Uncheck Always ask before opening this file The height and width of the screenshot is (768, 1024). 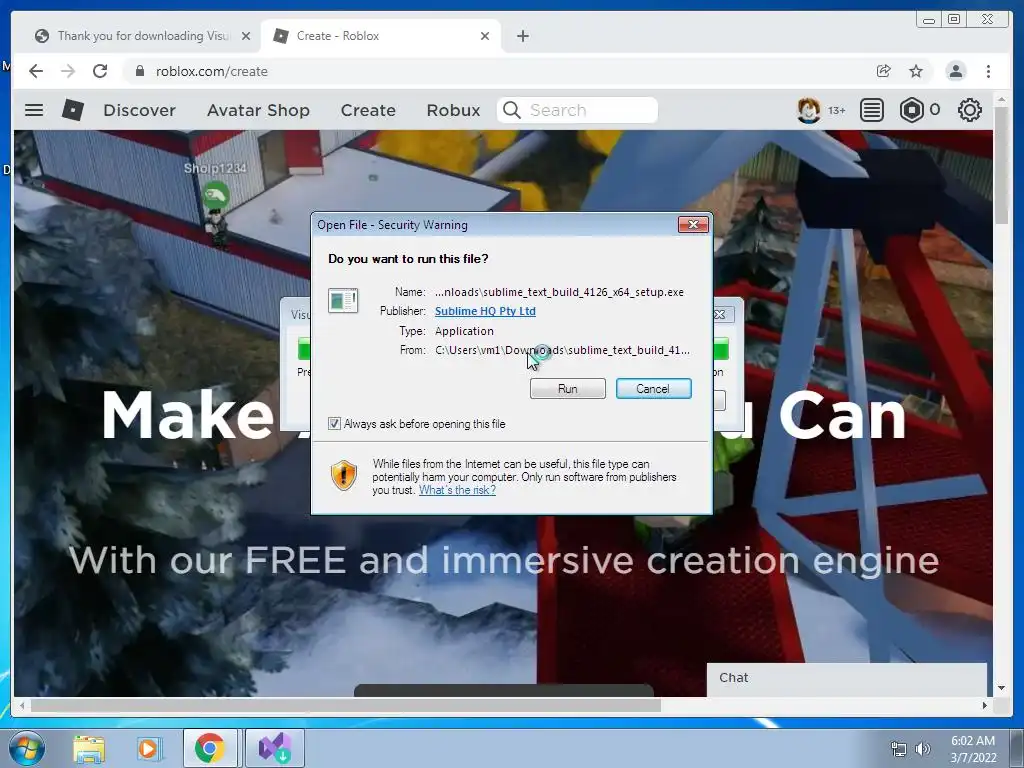tap(334, 424)
